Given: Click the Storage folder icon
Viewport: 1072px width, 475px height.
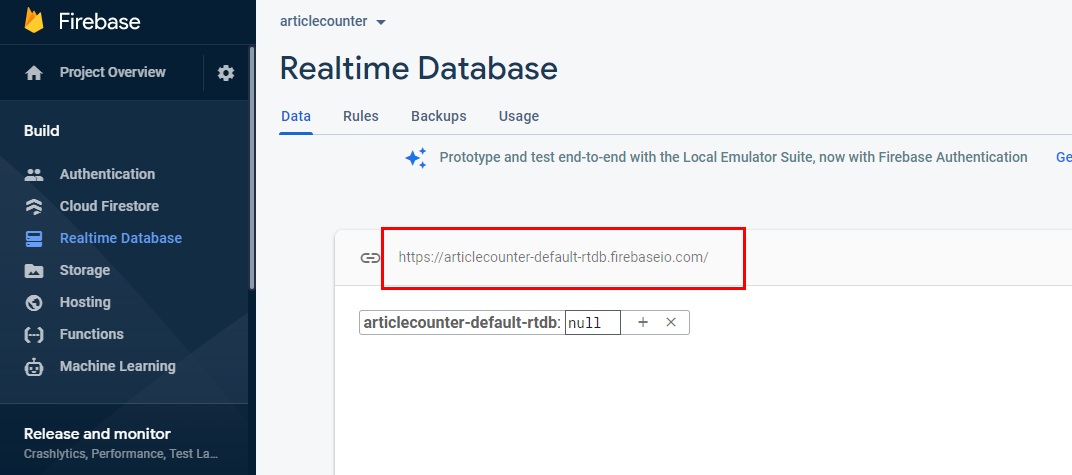Looking at the screenshot, I should (34, 271).
